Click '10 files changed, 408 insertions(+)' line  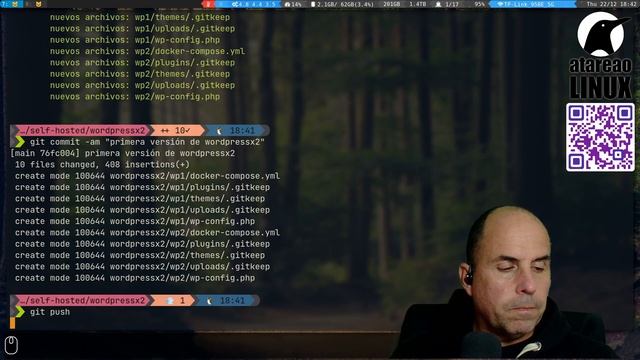[102, 165]
